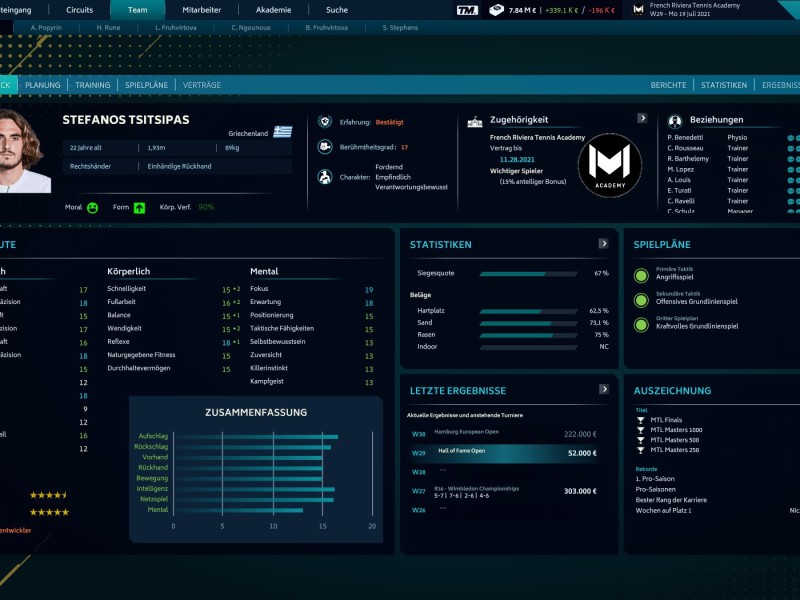Switch to the Mitarbeiter menu
The image size is (800, 600).
point(203,10)
